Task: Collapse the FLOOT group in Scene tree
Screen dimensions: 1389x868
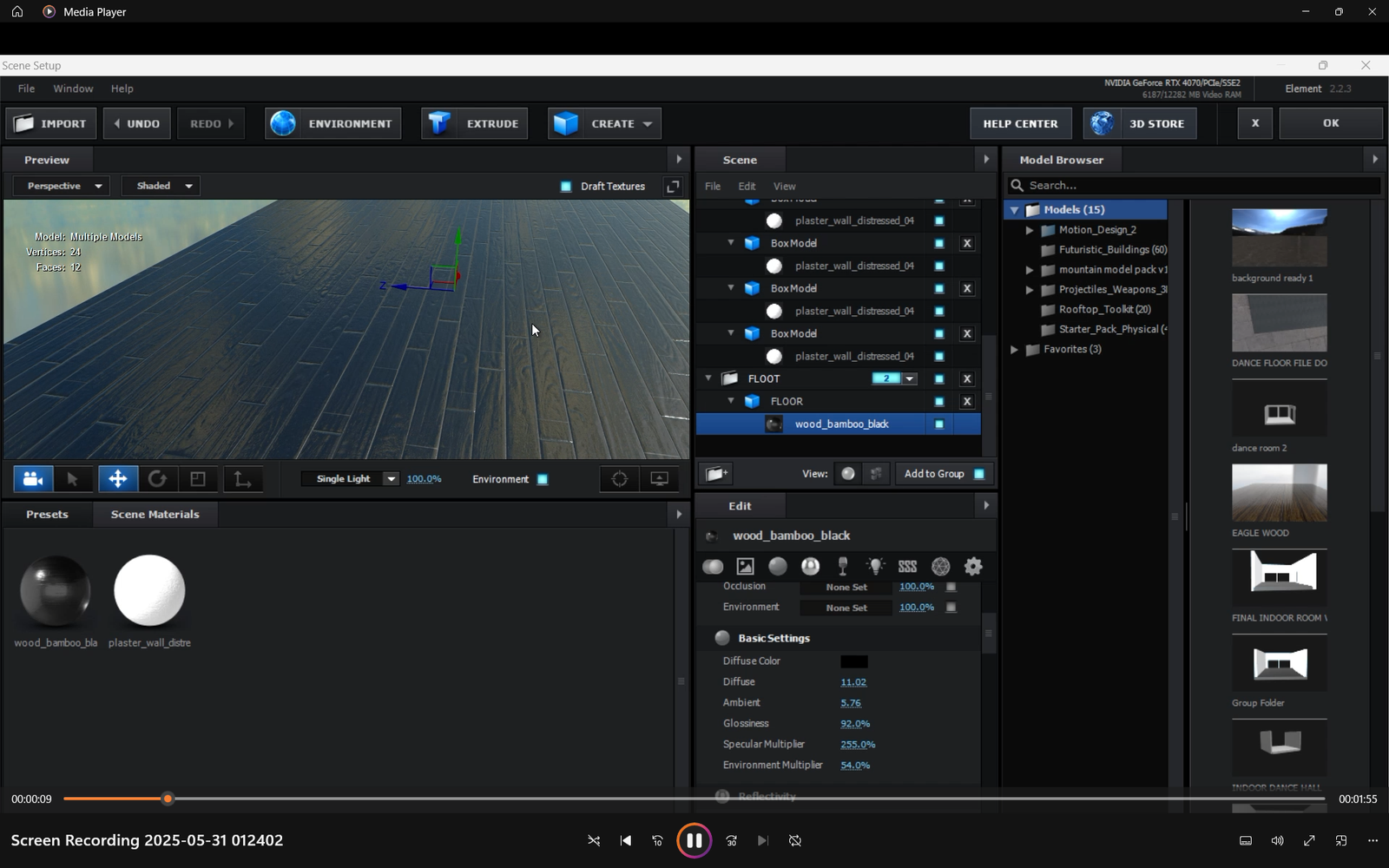Action: [708, 378]
